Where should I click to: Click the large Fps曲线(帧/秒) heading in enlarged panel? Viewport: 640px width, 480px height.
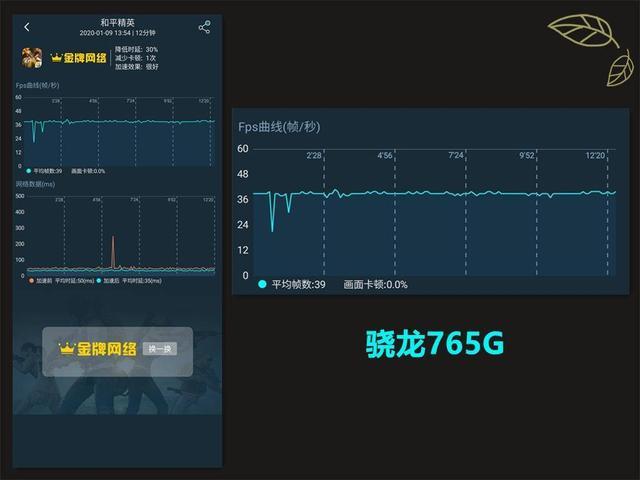click(x=279, y=127)
